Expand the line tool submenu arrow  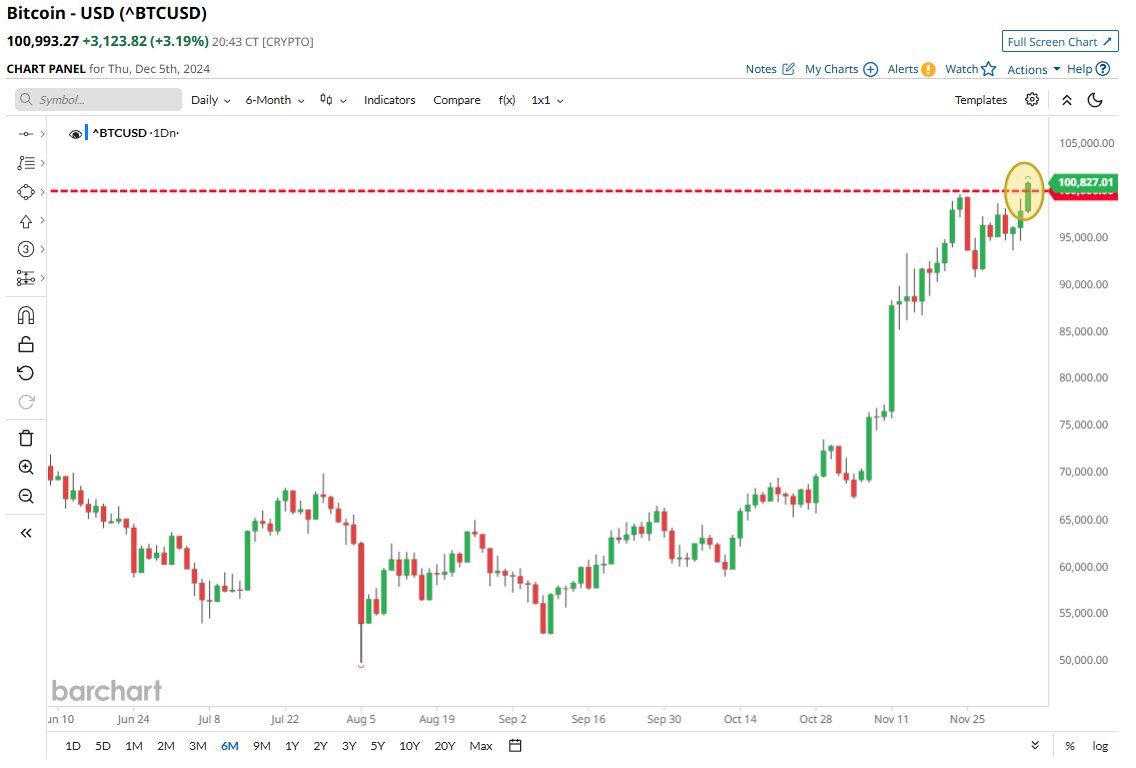pyautogui.click(x=43, y=134)
